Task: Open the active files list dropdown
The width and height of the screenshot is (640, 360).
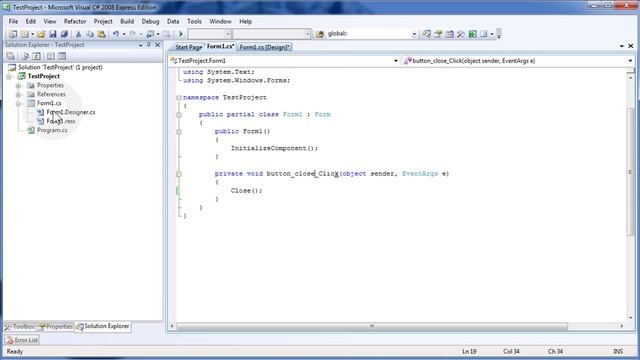Action: point(622,46)
